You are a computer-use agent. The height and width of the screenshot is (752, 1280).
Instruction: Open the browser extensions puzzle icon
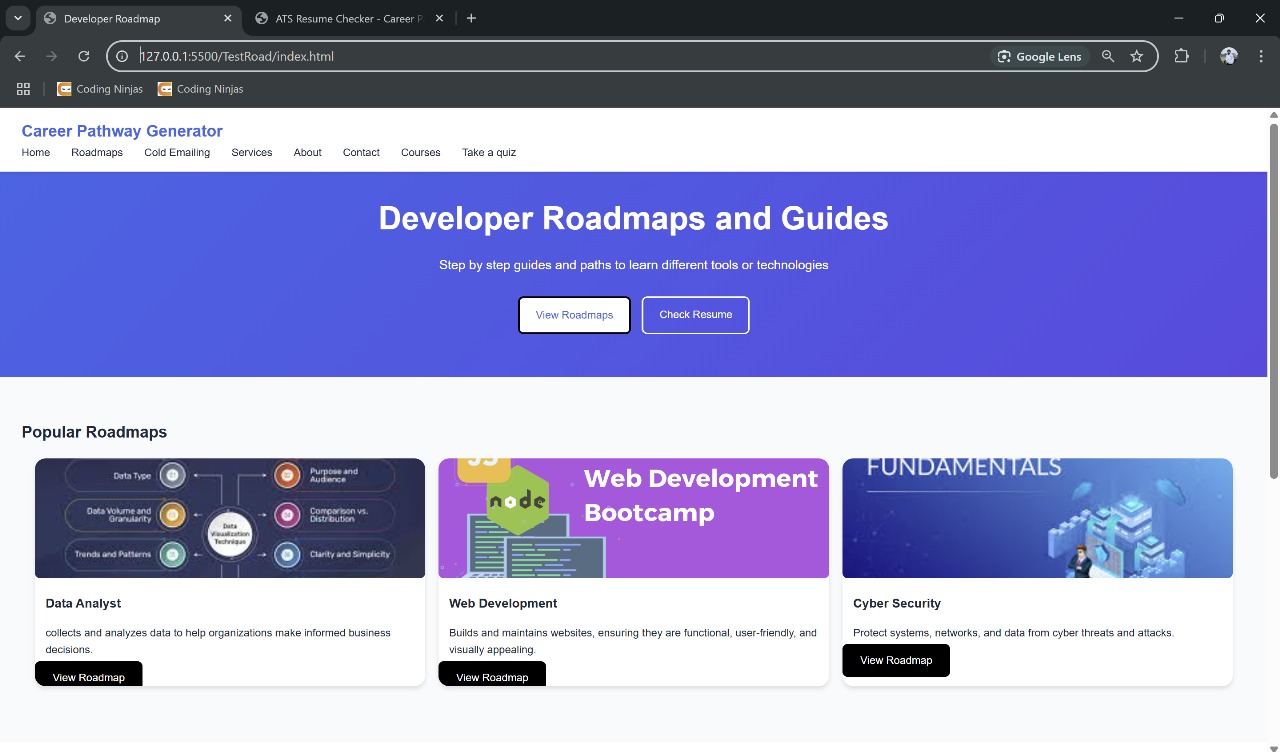(x=1181, y=56)
